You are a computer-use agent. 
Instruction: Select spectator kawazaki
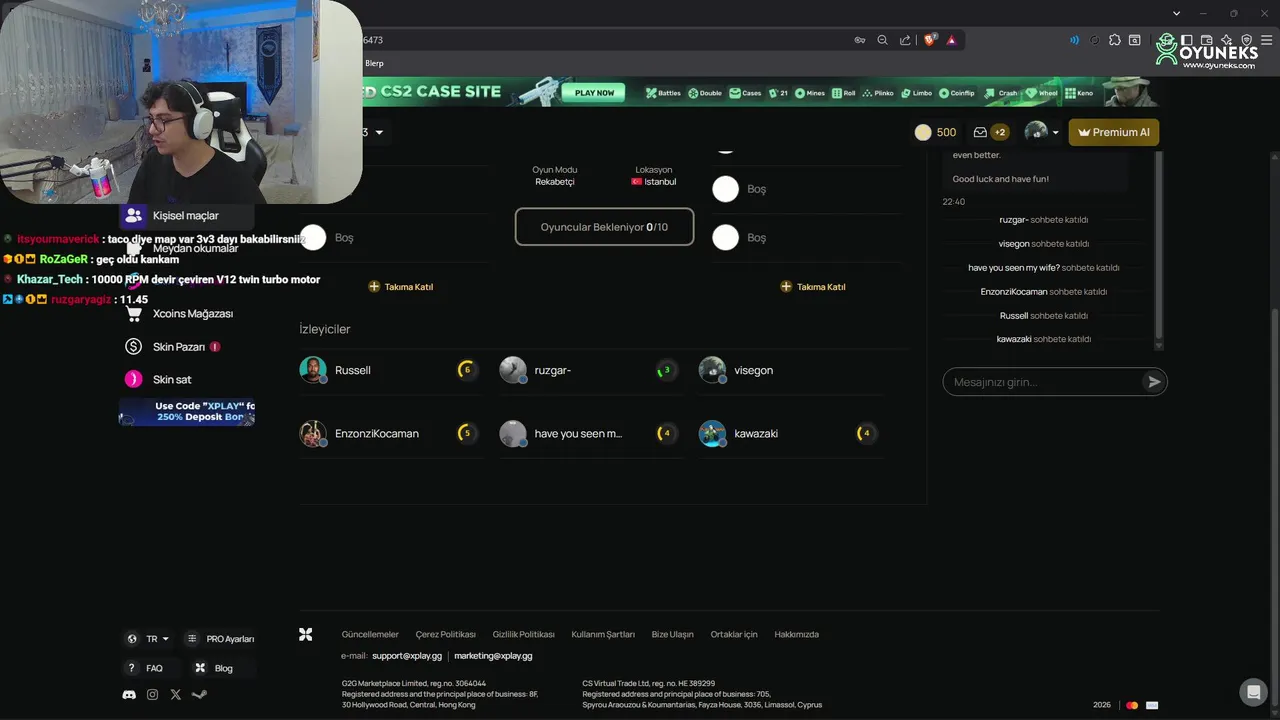pos(790,433)
